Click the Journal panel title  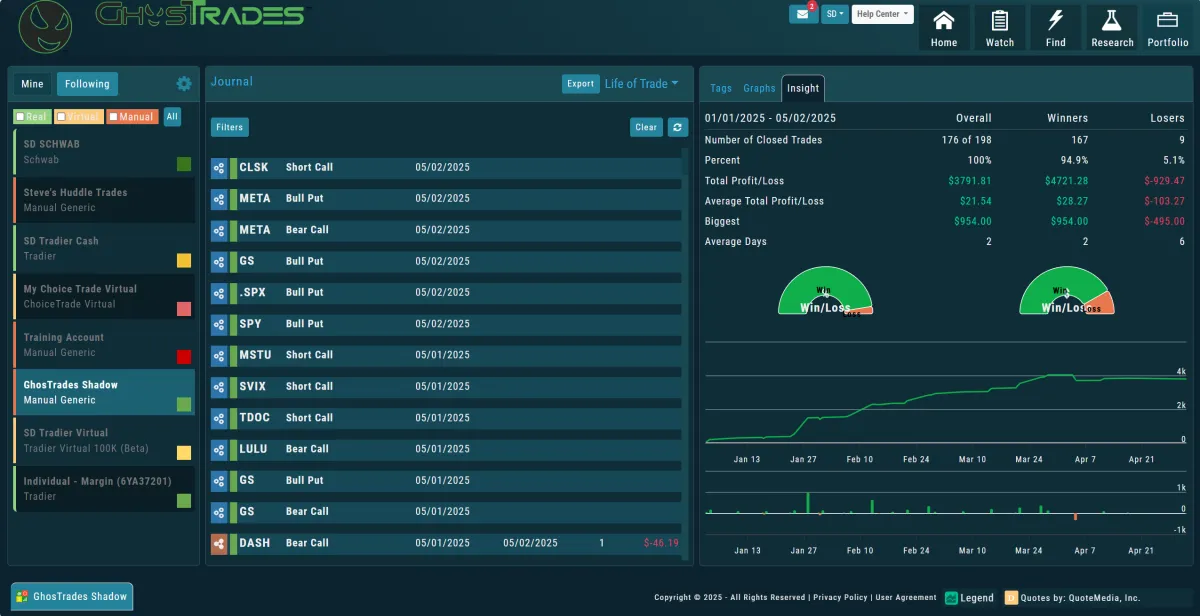[x=232, y=82]
